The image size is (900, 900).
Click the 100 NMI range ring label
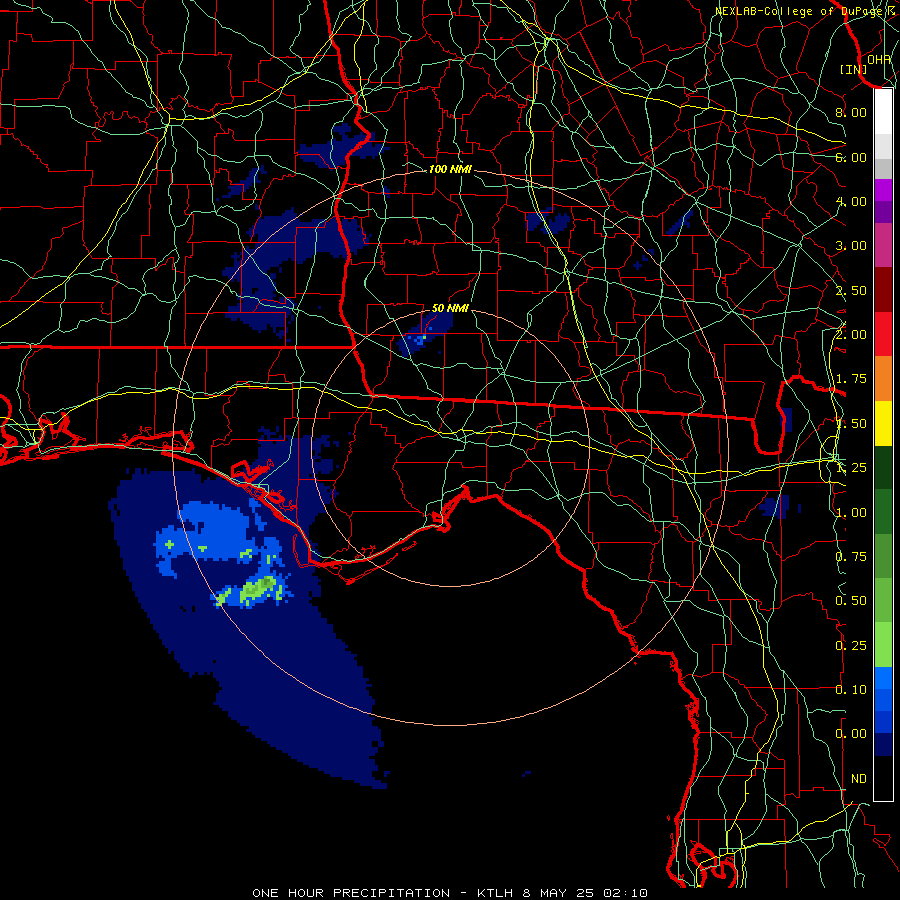coord(450,169)
